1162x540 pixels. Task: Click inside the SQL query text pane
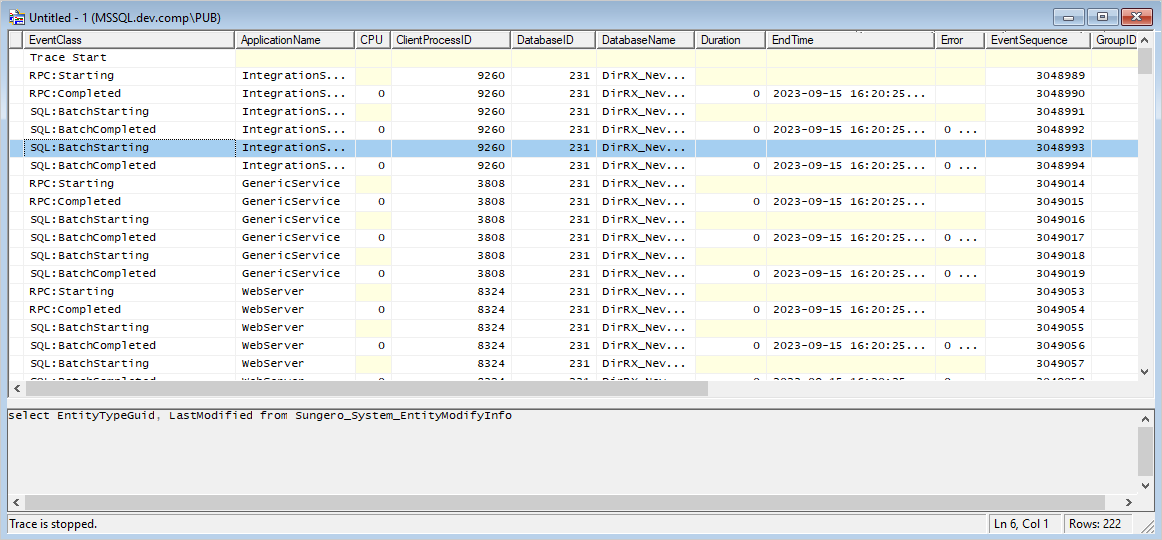coord(570,450)
